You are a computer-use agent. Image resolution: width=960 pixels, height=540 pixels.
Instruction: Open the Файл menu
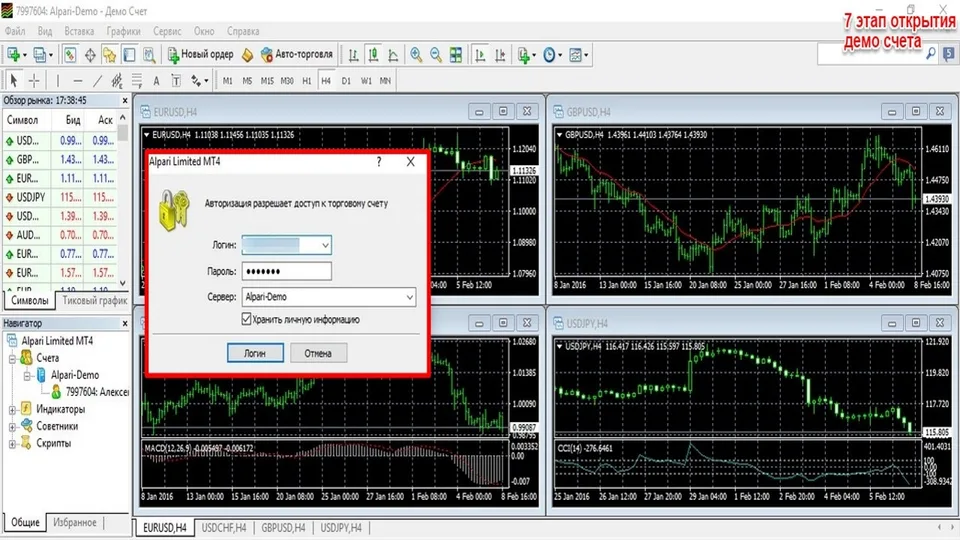tap(15, 31)
